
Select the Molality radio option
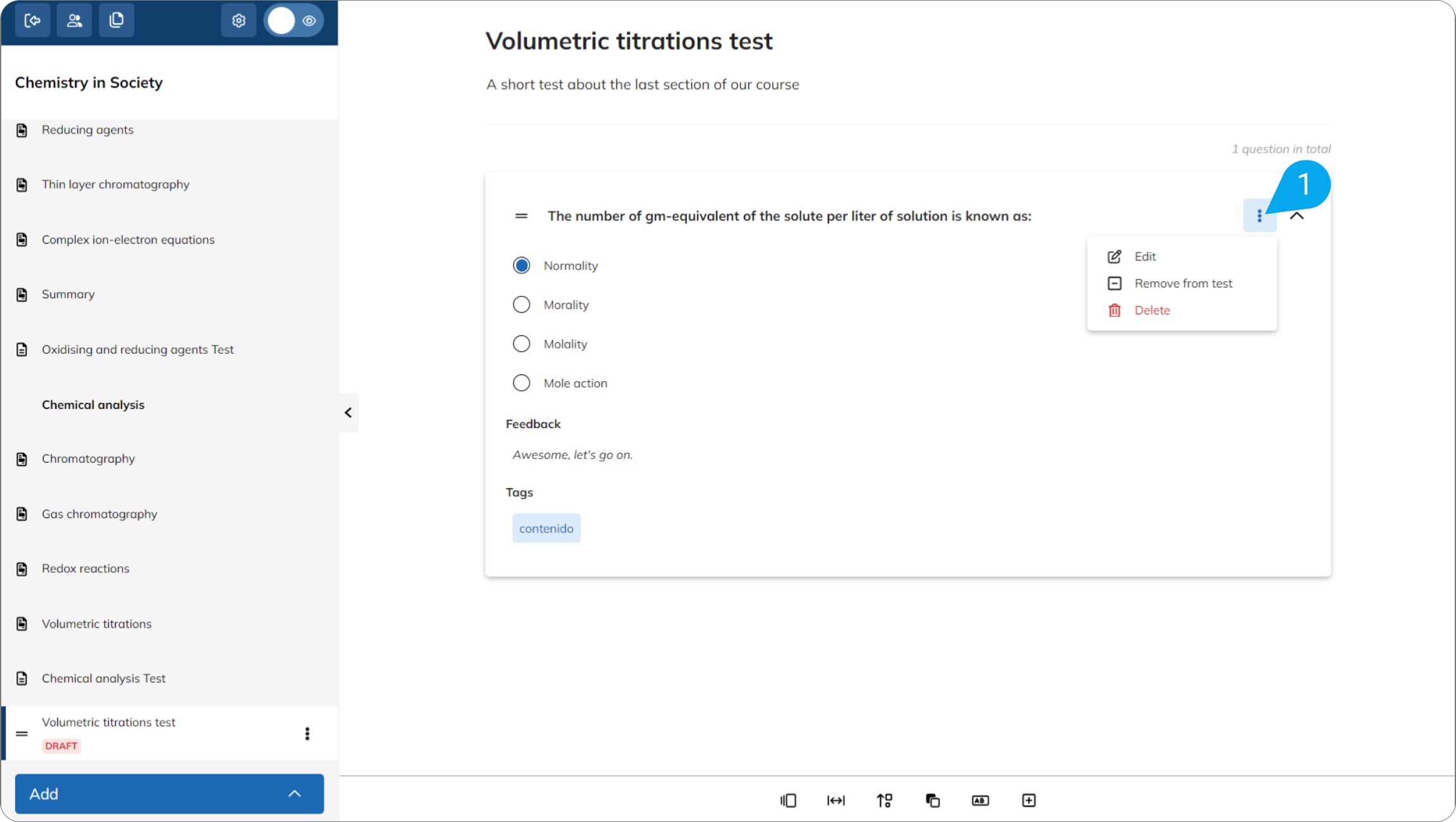521,344
